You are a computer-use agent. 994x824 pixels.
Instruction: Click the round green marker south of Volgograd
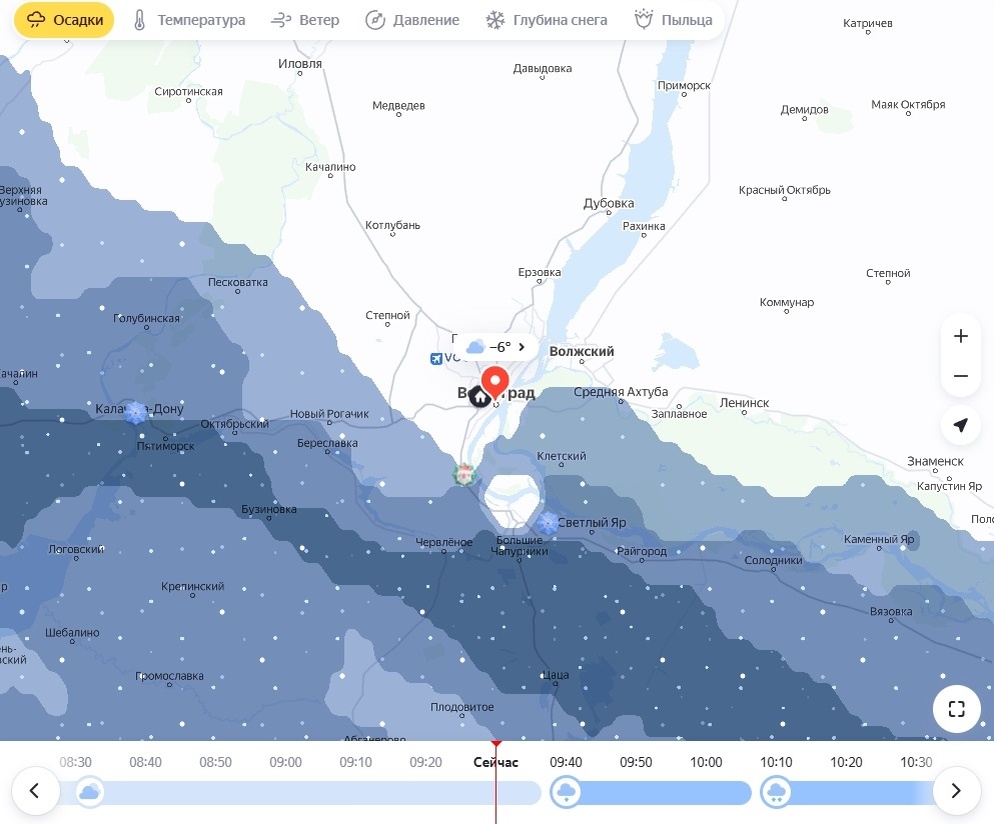pyautogui.click(x=465, y=474)
